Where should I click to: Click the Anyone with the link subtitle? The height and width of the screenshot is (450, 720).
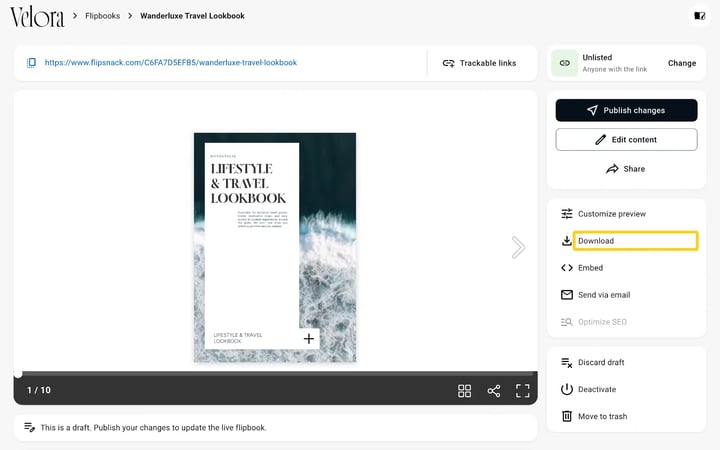point(614,69)
